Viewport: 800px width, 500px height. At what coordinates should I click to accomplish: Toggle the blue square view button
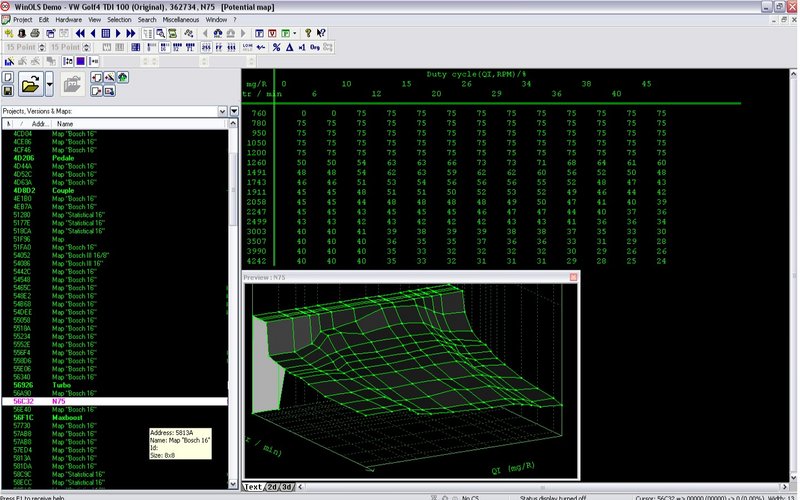81,61
